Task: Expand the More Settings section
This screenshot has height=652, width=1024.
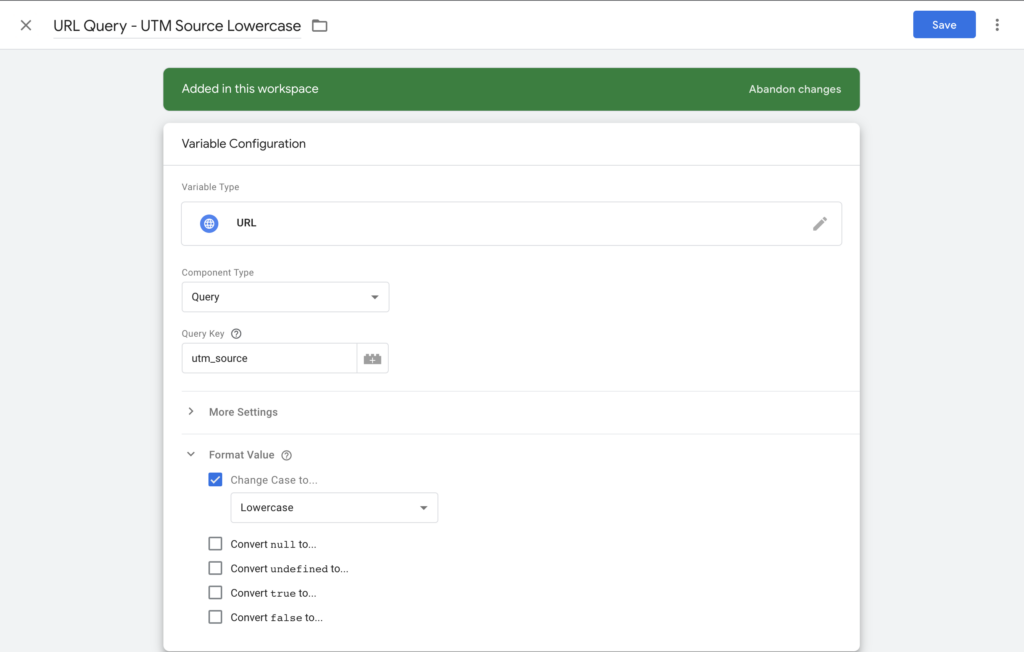Action: [243, 412]
